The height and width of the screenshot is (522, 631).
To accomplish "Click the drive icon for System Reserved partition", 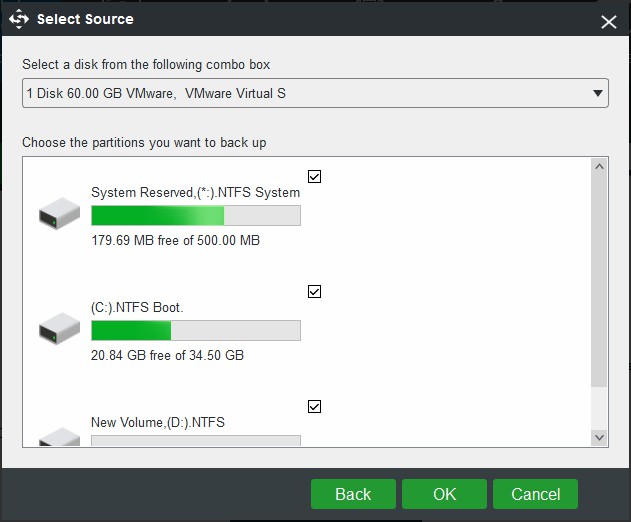I will coord(59,213).
